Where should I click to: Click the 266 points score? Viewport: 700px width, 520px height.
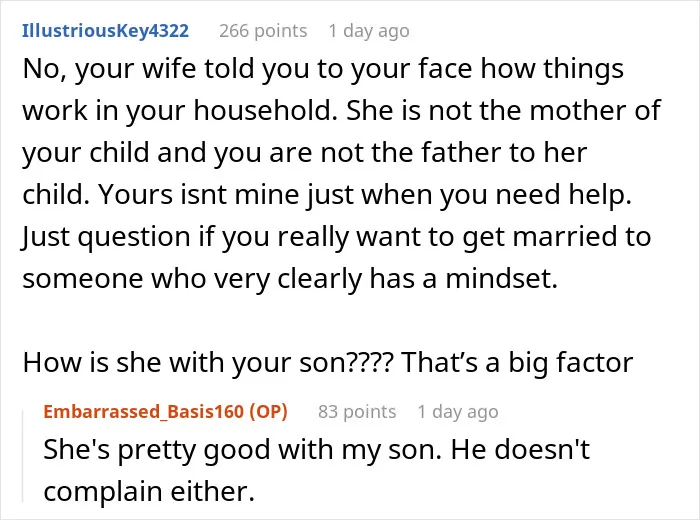(x=263, y=31)
